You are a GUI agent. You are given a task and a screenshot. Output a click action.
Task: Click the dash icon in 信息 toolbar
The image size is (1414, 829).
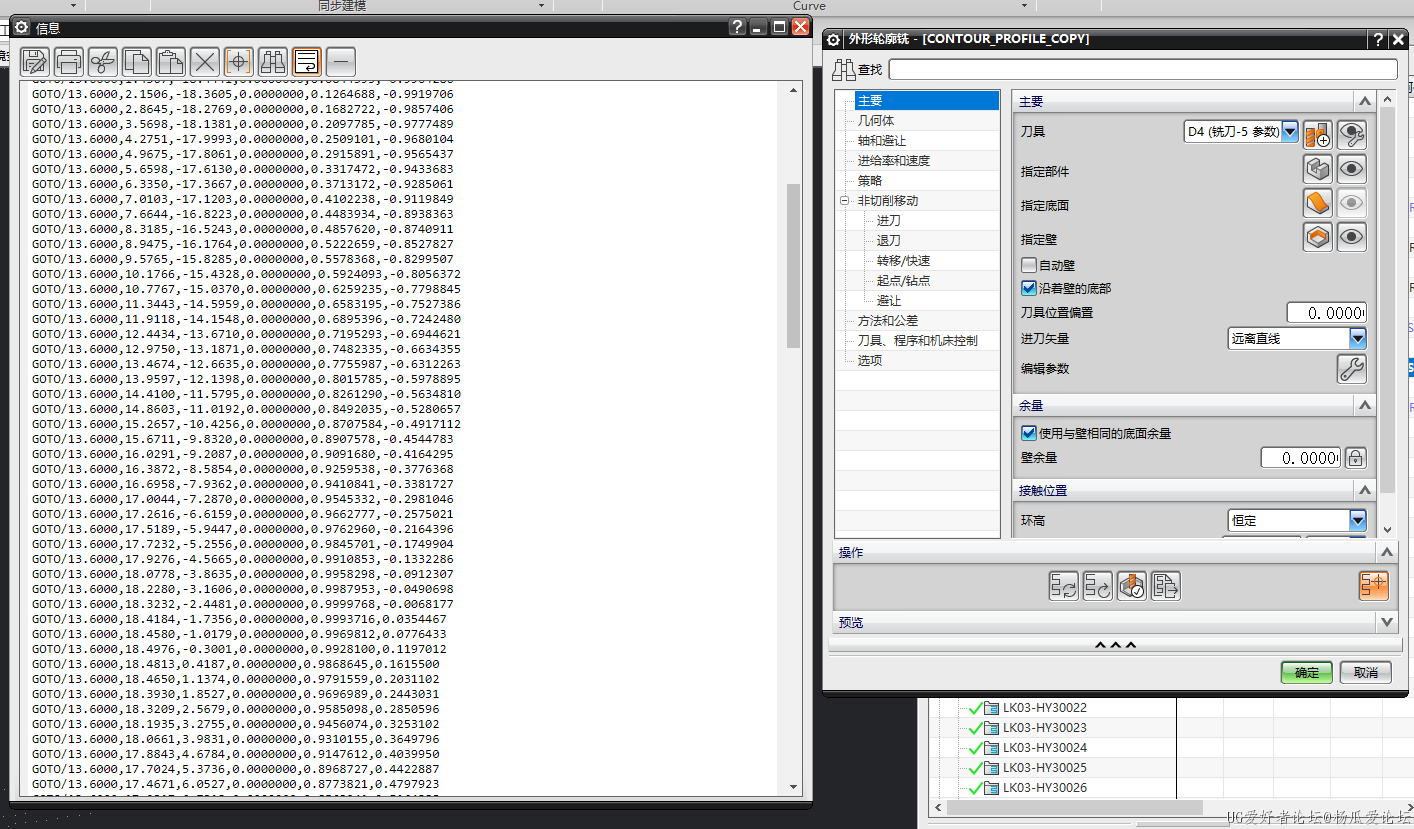click(341, 61)
